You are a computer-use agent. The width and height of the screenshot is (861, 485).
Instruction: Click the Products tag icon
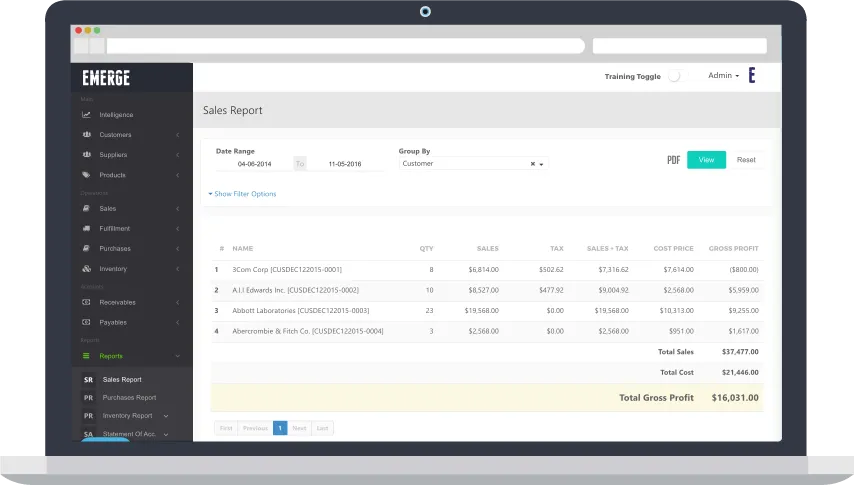point(87,175)
